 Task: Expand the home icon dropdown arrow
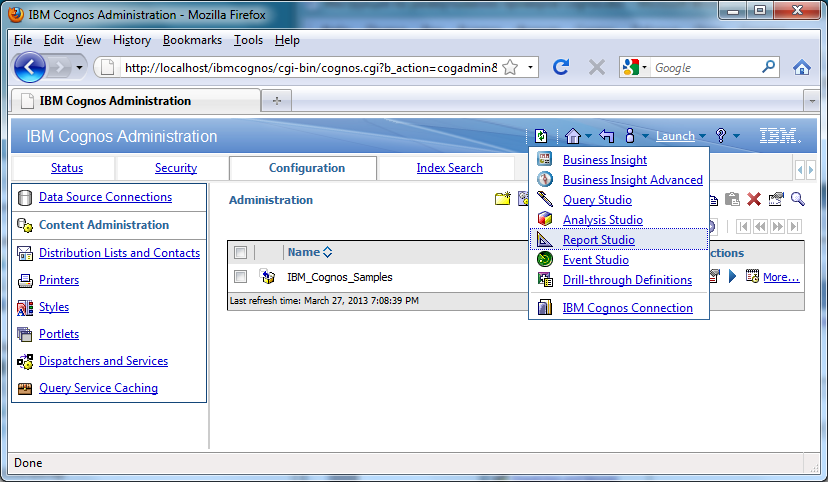coord(588,136)
